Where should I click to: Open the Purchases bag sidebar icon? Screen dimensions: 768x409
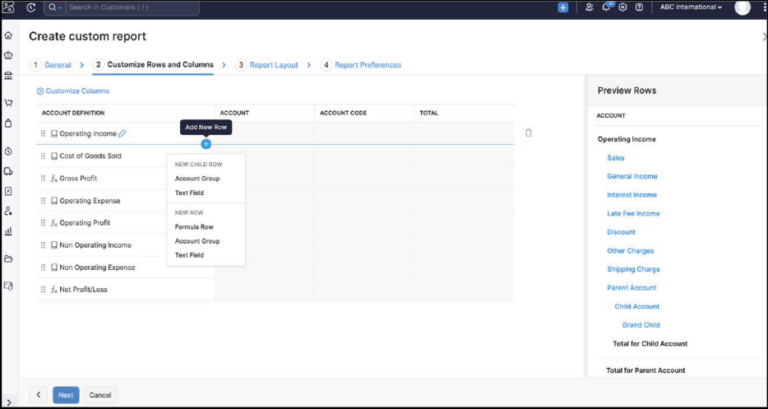pyautogui.click(x=8, y=123)
